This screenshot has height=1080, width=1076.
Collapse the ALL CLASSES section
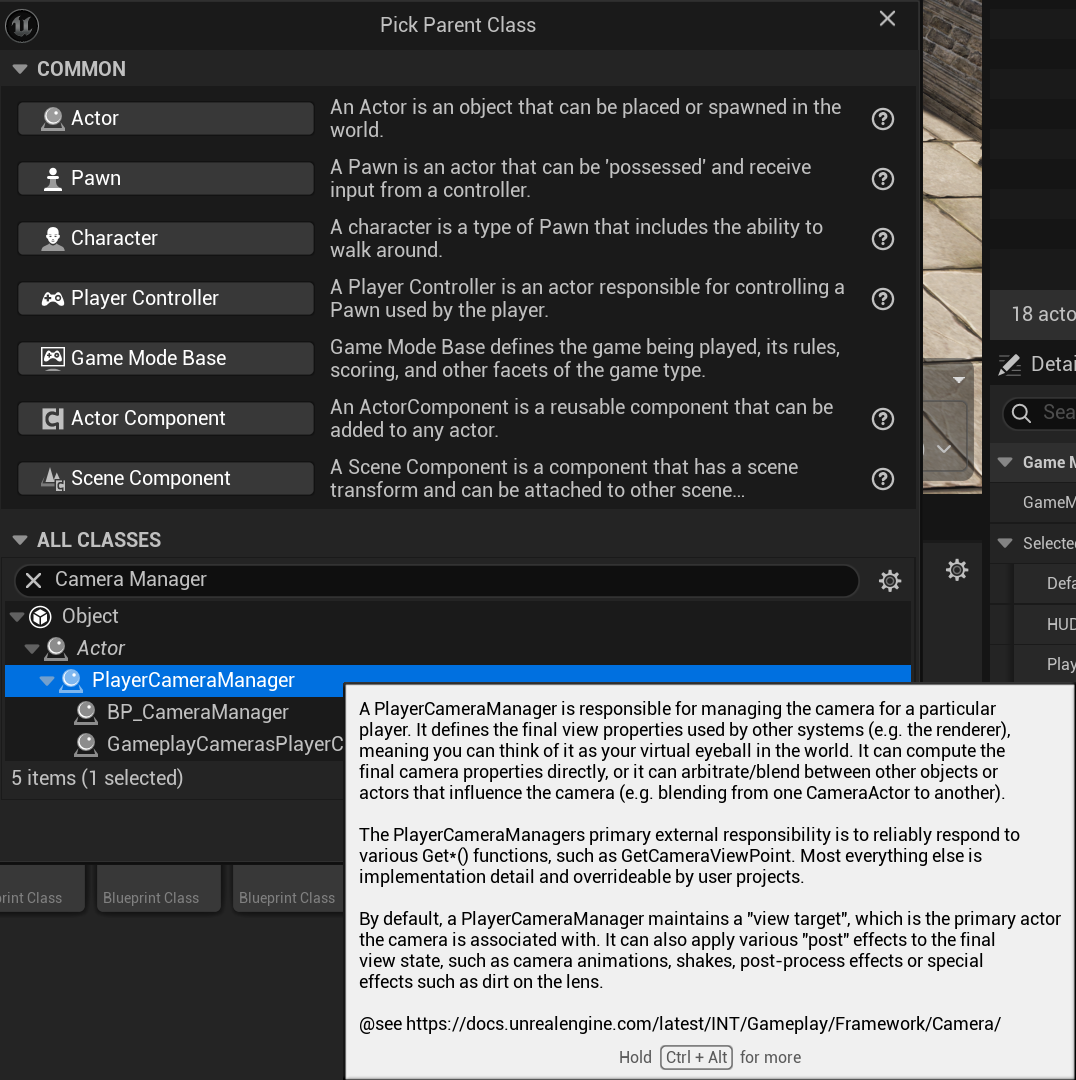coord(20,540)
